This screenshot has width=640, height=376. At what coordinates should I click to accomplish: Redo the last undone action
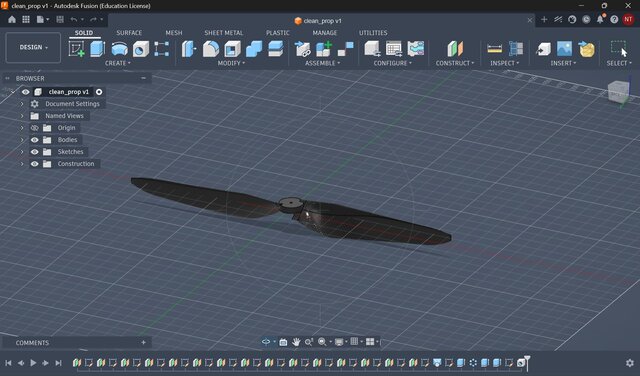click(x=93, y=19)
